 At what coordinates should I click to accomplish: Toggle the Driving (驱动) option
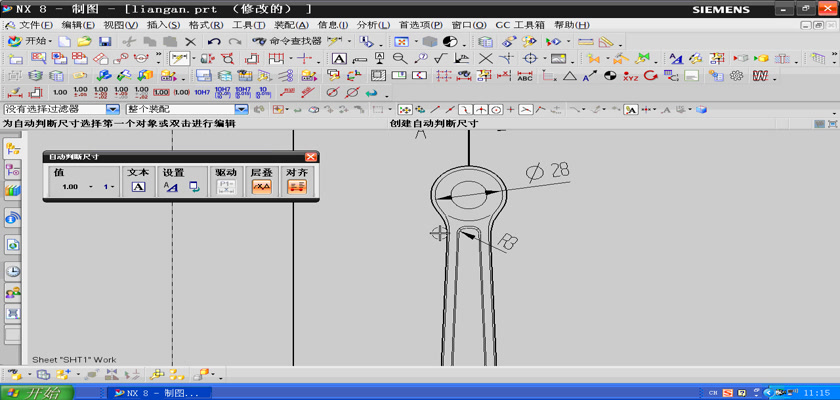pos(226,186)
